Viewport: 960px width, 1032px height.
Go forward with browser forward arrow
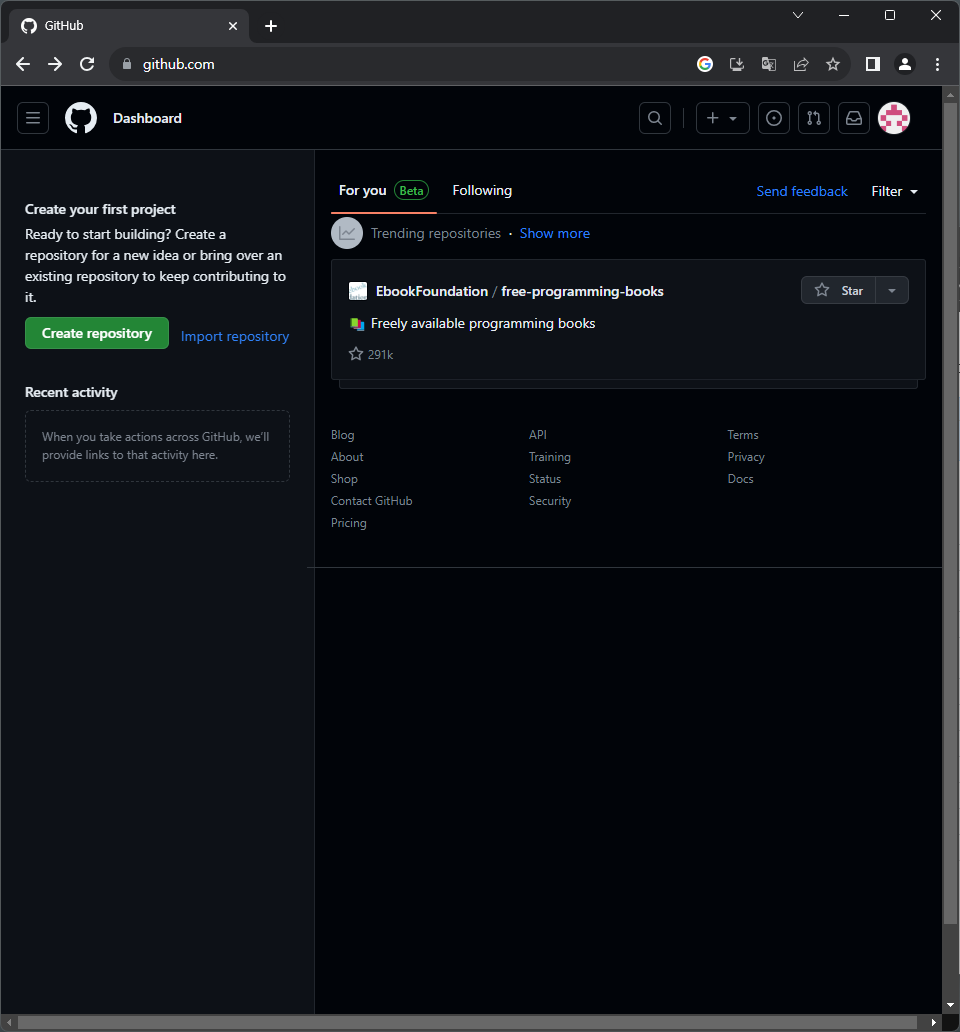tap(55, 64)
